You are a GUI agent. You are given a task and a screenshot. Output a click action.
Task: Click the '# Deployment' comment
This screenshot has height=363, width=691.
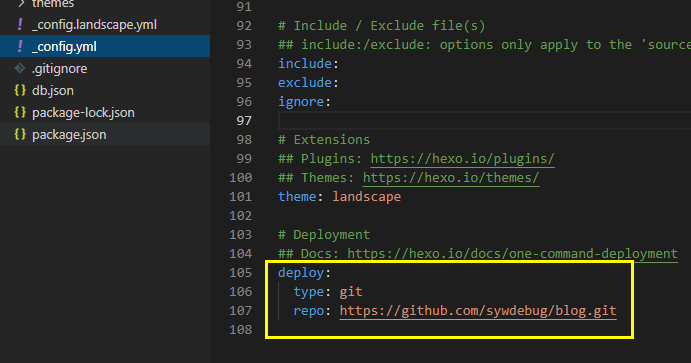point(324,235)
